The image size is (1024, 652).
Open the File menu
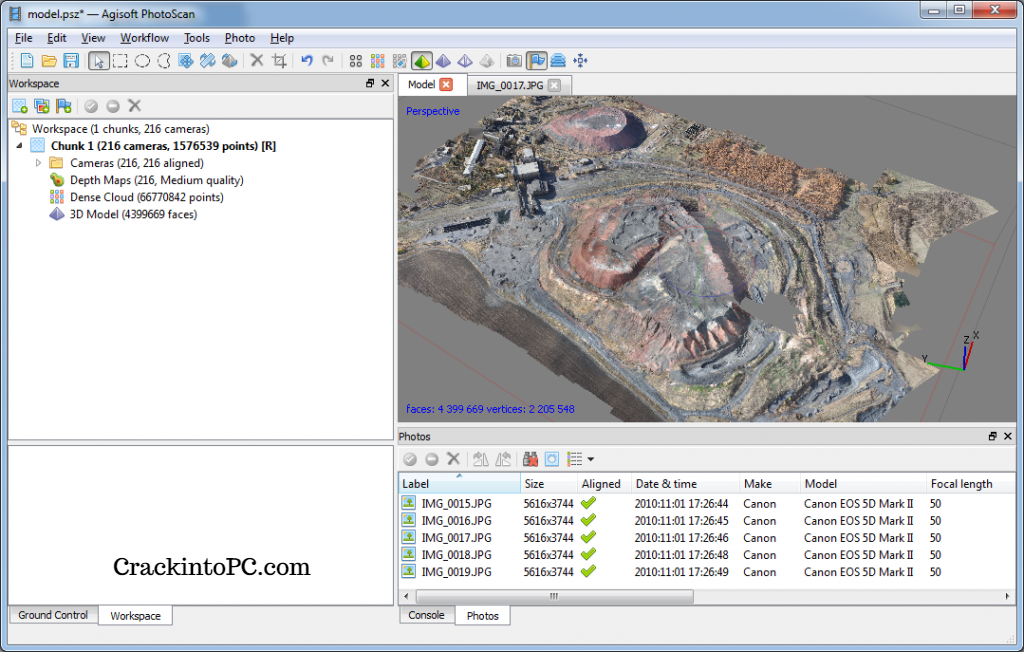[24, 38]
